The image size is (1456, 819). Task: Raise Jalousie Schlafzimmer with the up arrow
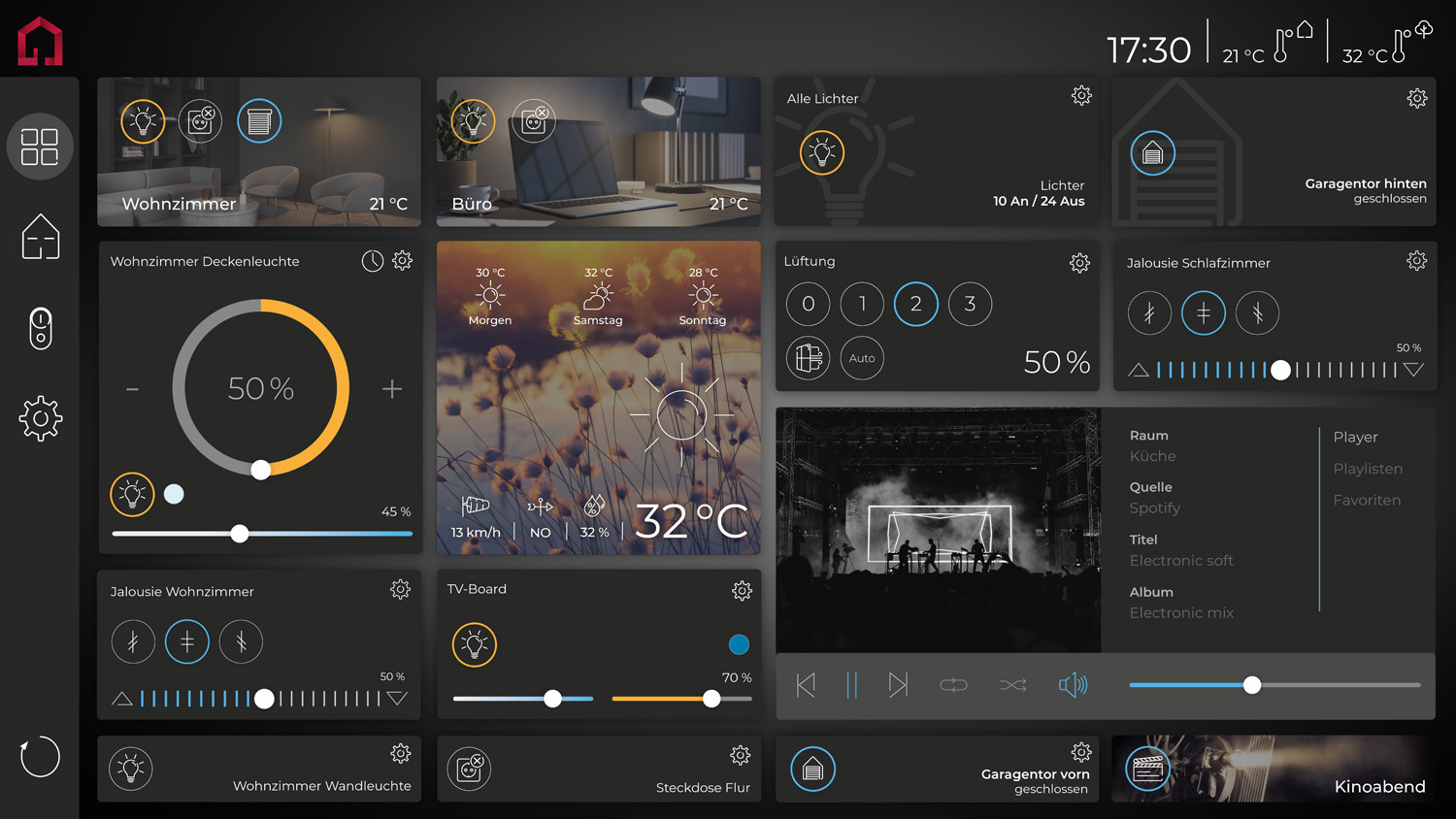tap(1139, 370)
